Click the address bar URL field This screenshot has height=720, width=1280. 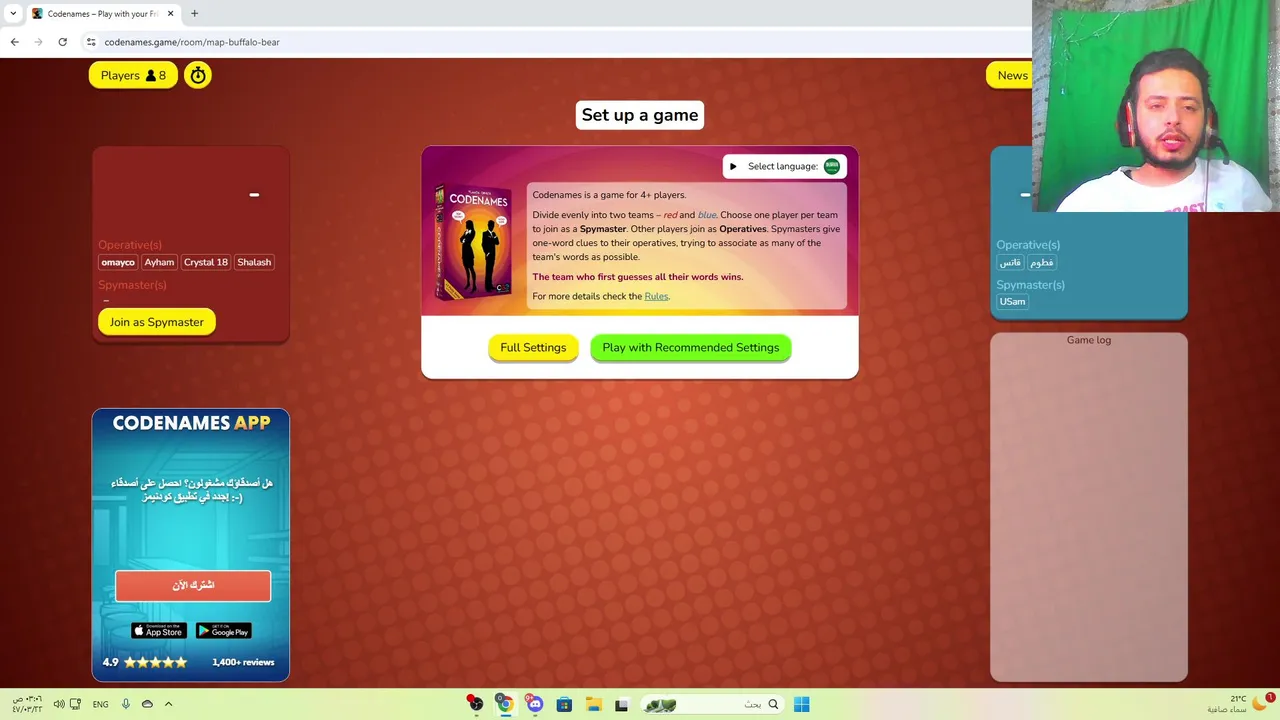pyautogui.click(x=560, y=42)
